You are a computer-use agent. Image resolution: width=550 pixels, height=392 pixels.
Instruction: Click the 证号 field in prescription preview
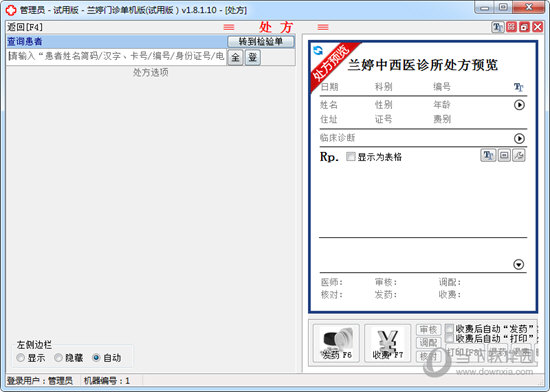coord(383,119)
